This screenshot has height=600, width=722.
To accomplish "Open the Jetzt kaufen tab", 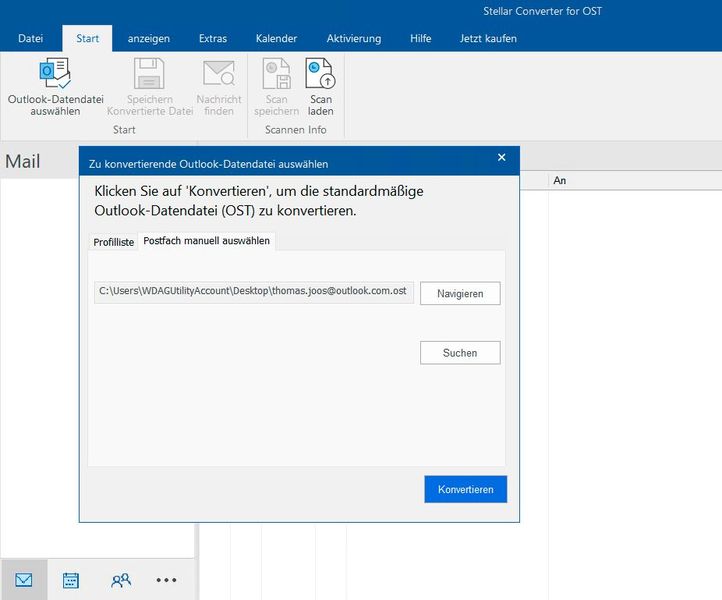I will pyautogui.click(x=488, y=38).
